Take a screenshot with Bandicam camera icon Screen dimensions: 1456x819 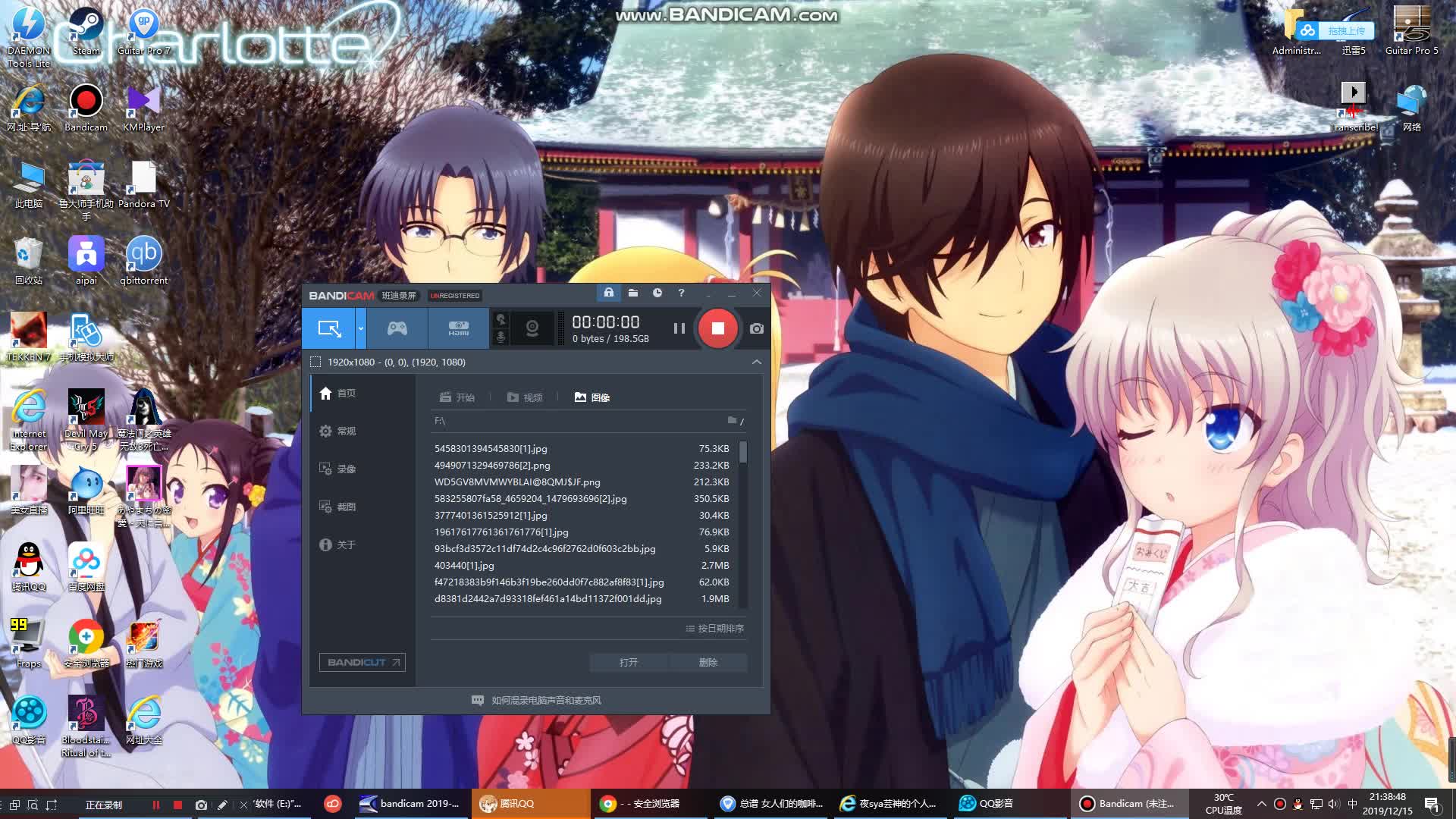[756, 328]
